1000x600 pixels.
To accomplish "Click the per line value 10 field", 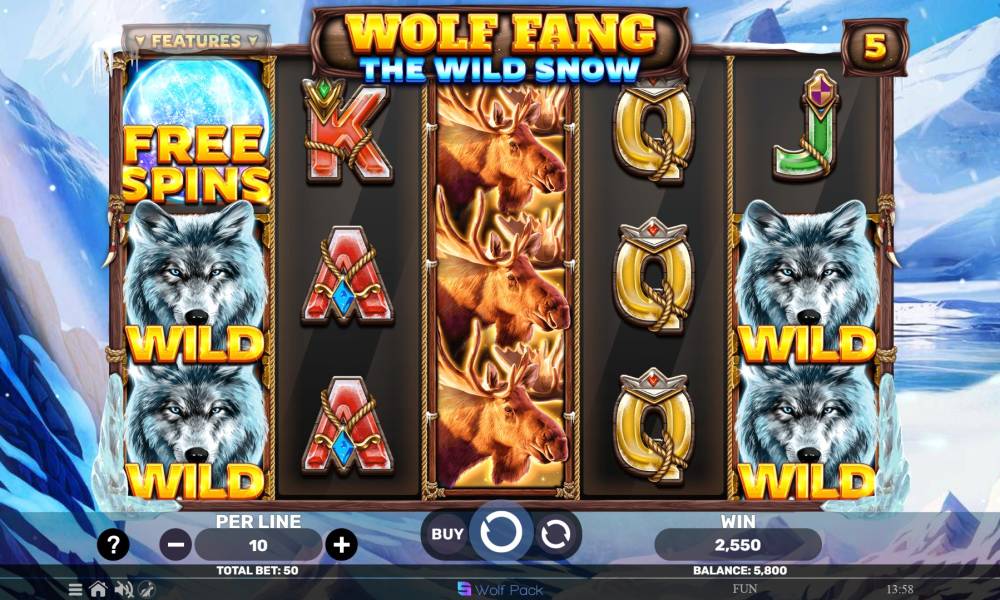I will pos(258,545).
